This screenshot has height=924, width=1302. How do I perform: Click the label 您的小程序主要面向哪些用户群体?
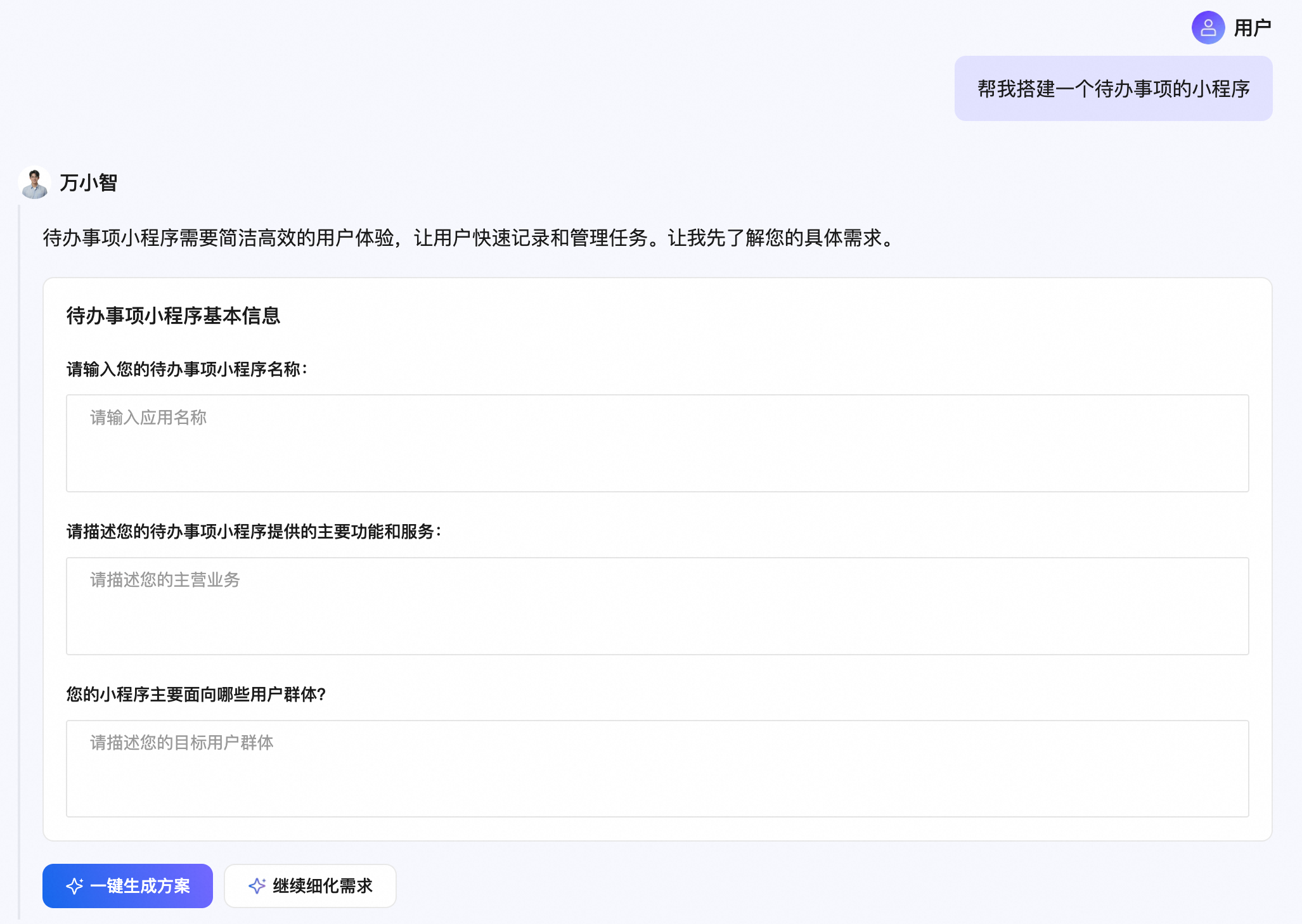tap(196, 695)
